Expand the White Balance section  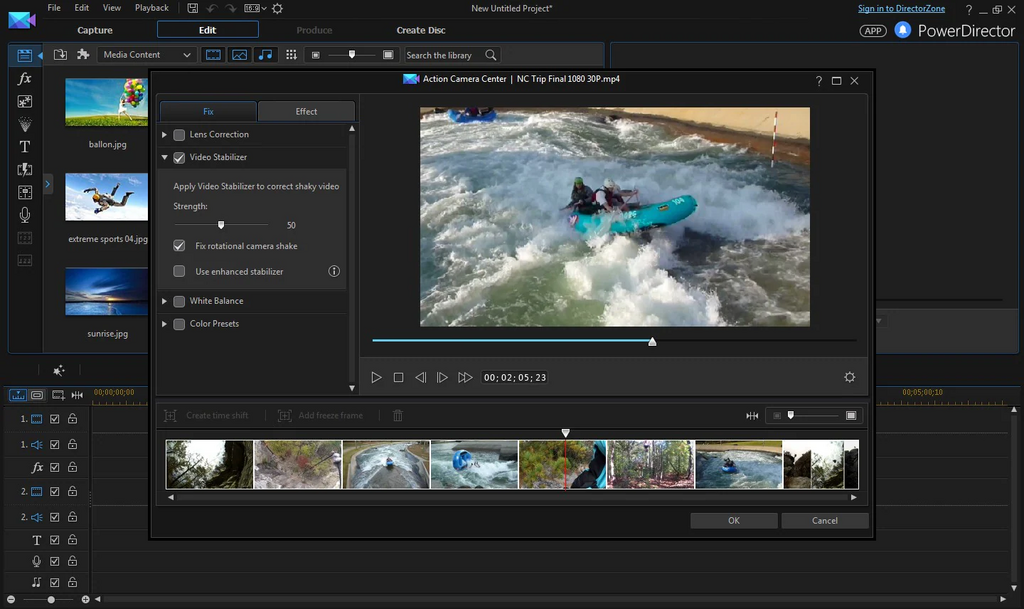point(165,301)
